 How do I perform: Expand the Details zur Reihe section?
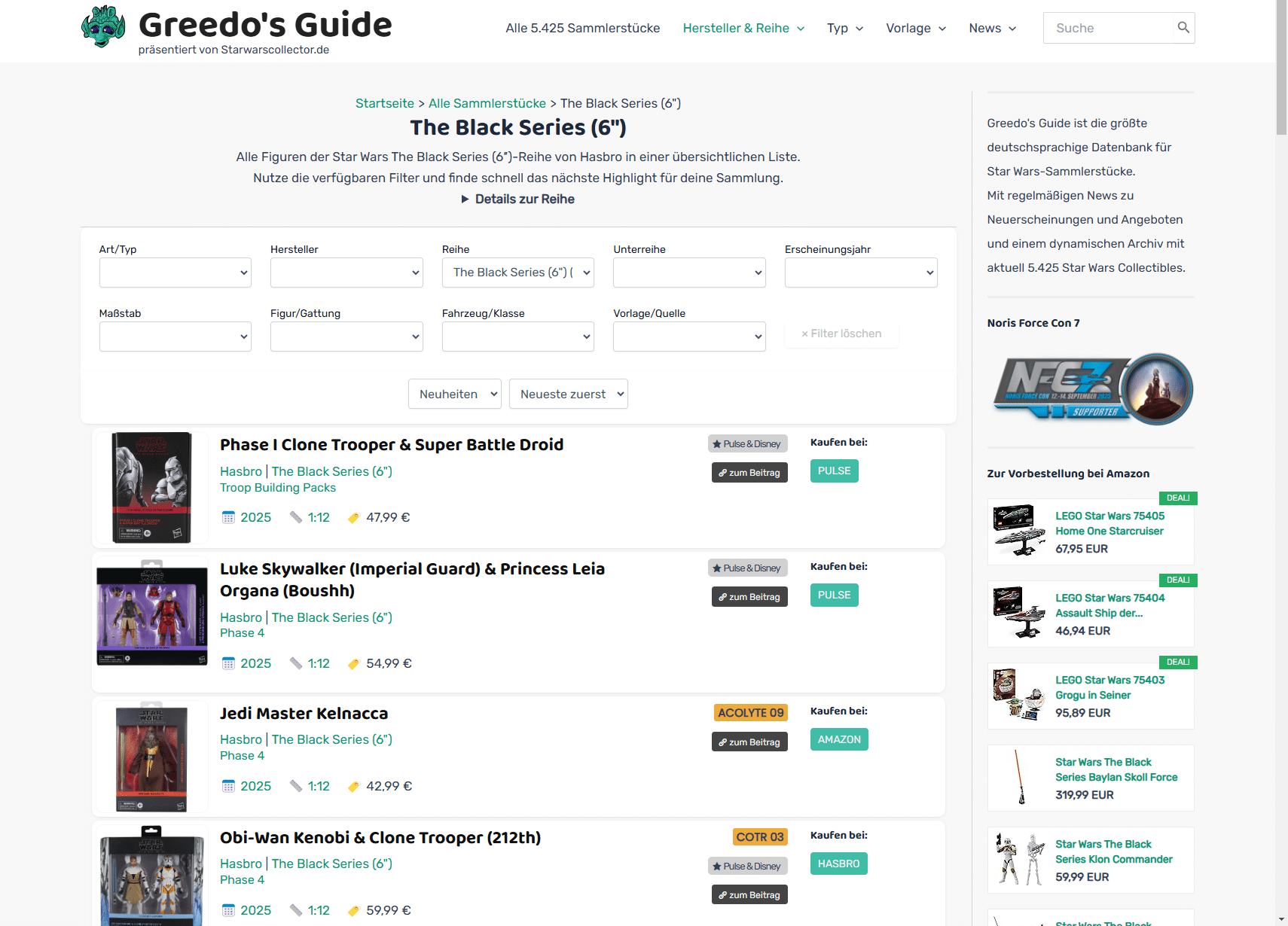518,199
